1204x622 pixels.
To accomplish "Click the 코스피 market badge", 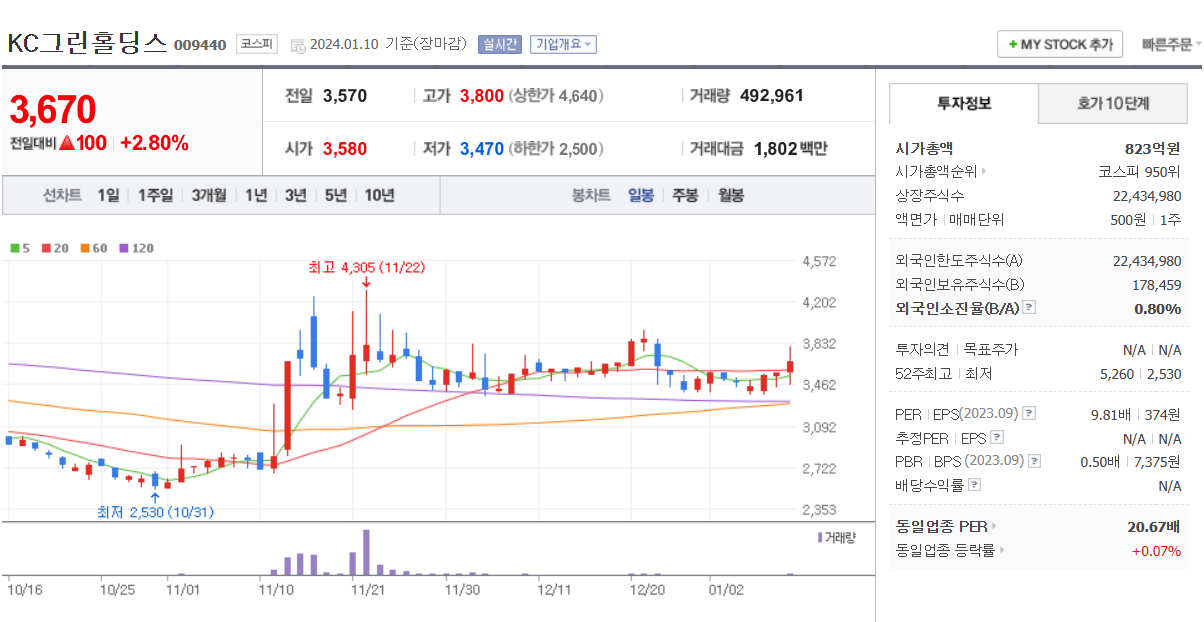I will [257, 44].
